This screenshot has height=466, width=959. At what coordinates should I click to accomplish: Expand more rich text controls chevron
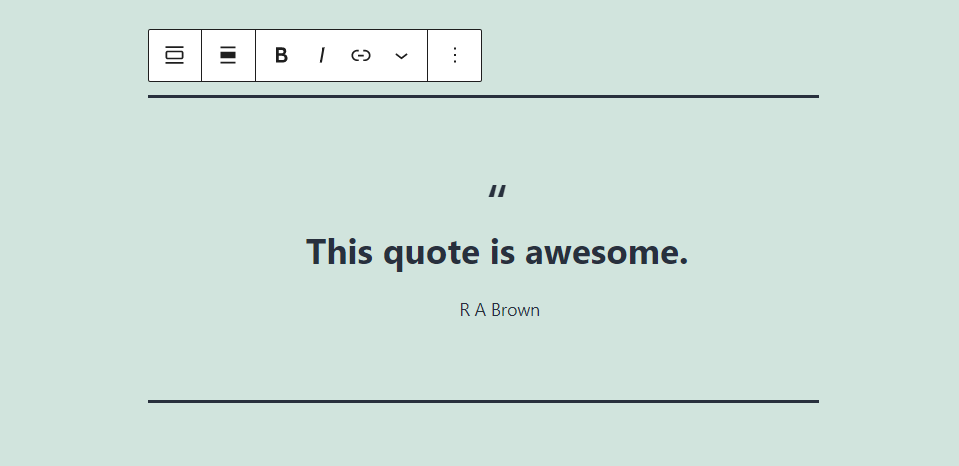click(x=401, y=56)
